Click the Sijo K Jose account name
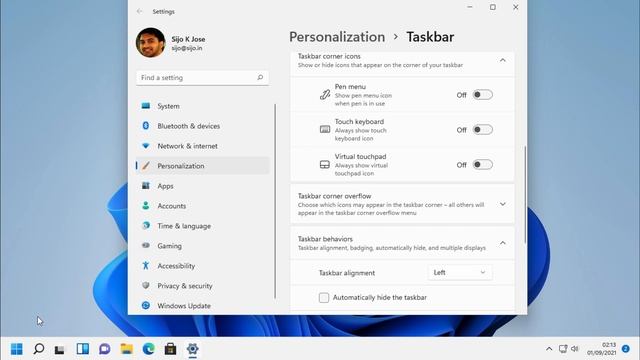640x360 pixels. (x=188, y=39)
